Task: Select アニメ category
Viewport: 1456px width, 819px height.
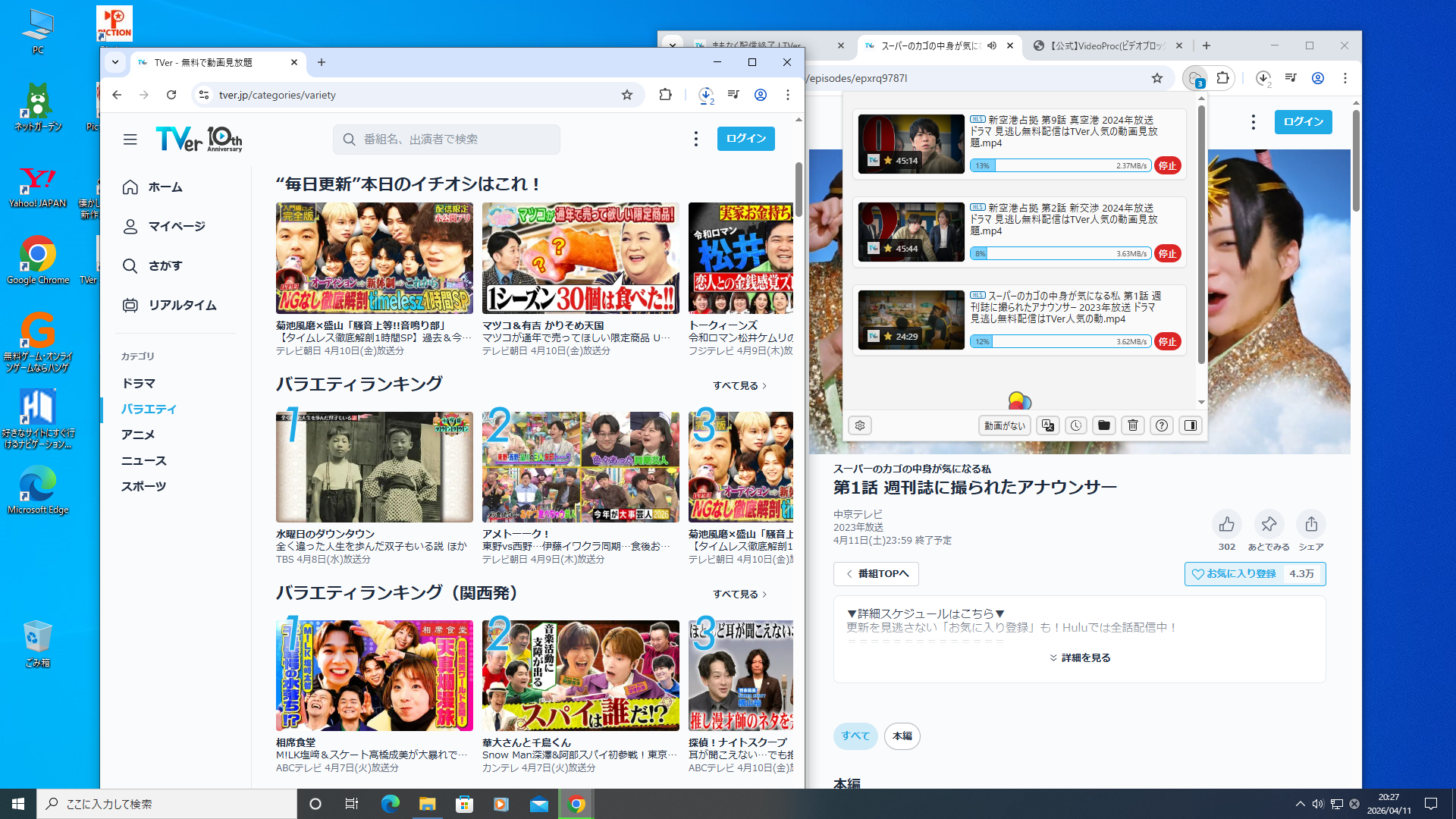Action: pyautogui.click(x=138, y=435)
